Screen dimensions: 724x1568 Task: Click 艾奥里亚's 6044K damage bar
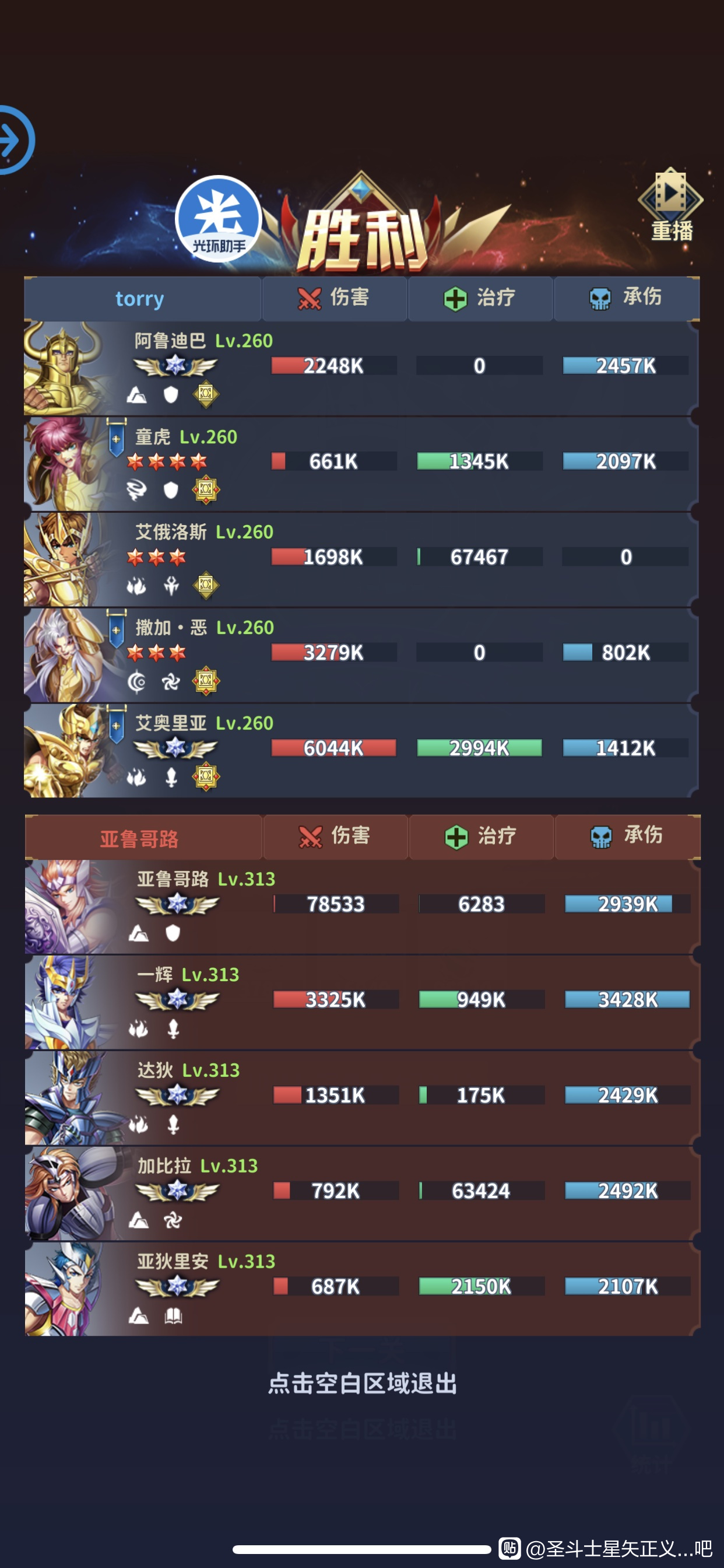click(x=334, y=748)
